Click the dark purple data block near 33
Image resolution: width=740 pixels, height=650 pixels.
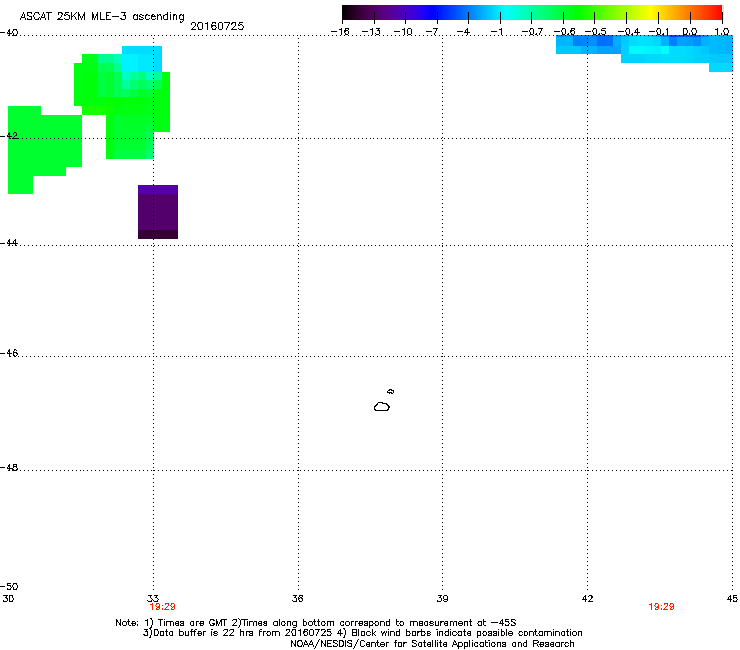[158, 212]
